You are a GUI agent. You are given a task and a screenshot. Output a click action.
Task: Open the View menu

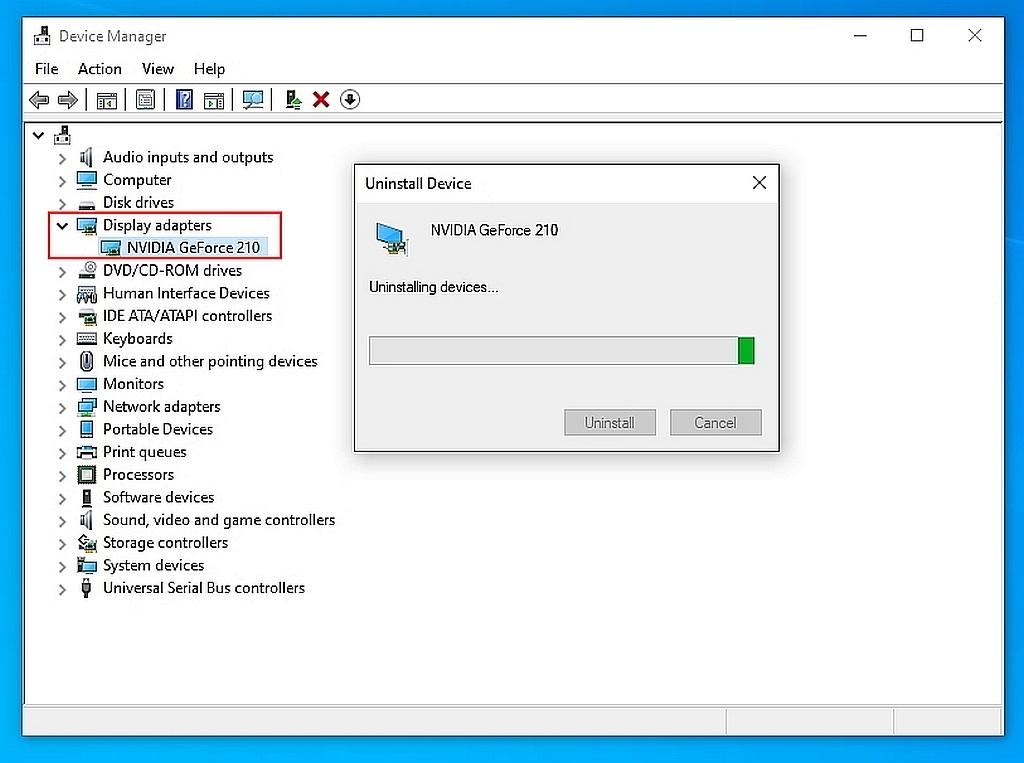pos(157,69)
